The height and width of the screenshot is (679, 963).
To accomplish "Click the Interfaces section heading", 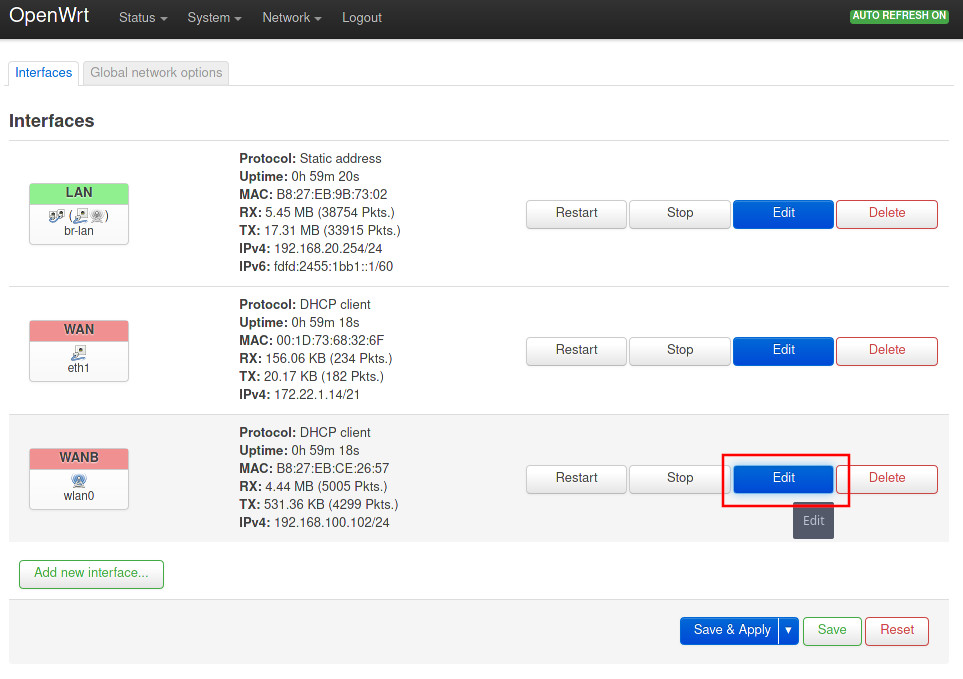I will pos(52,121).
